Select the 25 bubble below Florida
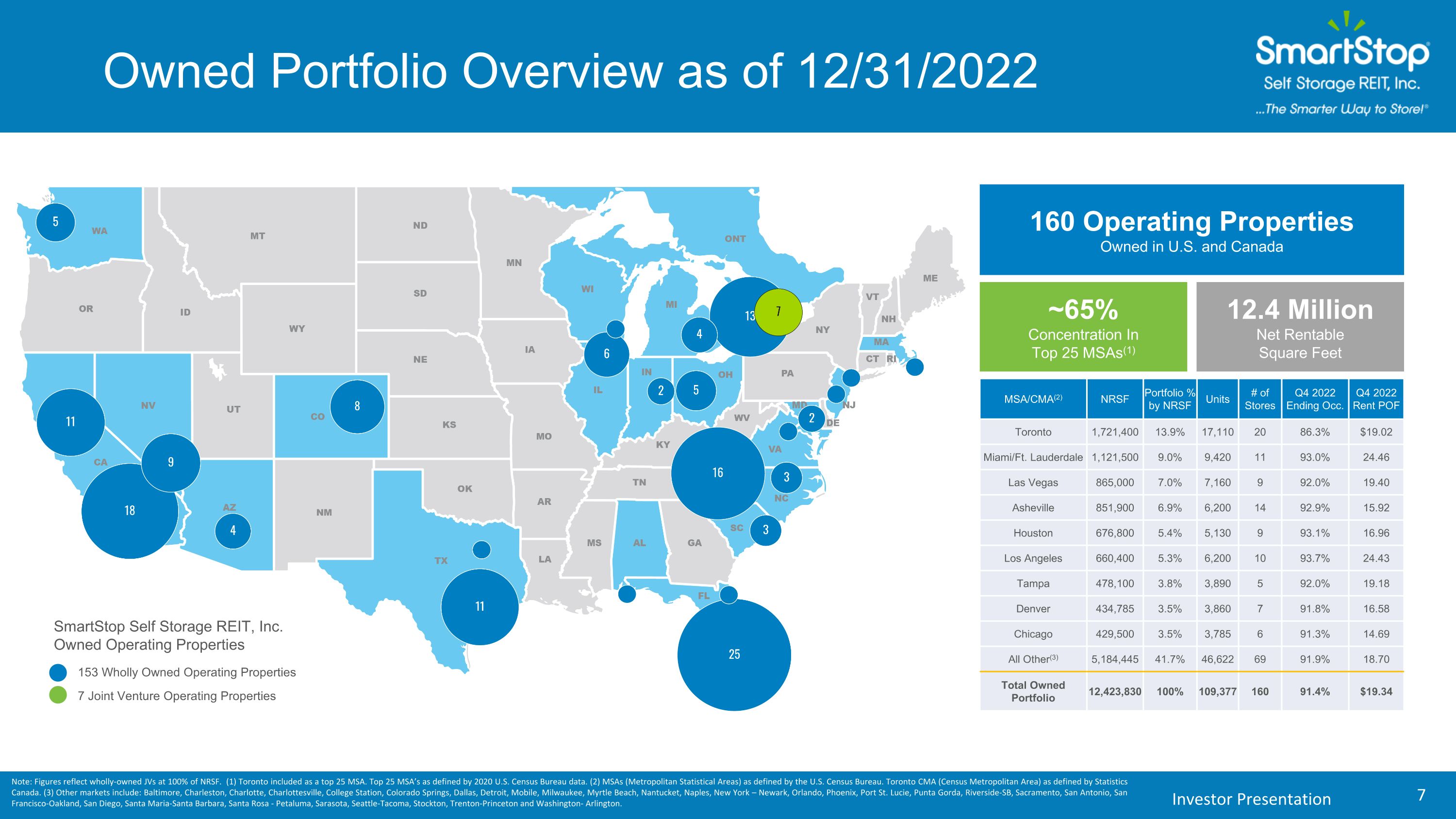Viewport: 1456px width, 819px height. click(x=734, y=654)
